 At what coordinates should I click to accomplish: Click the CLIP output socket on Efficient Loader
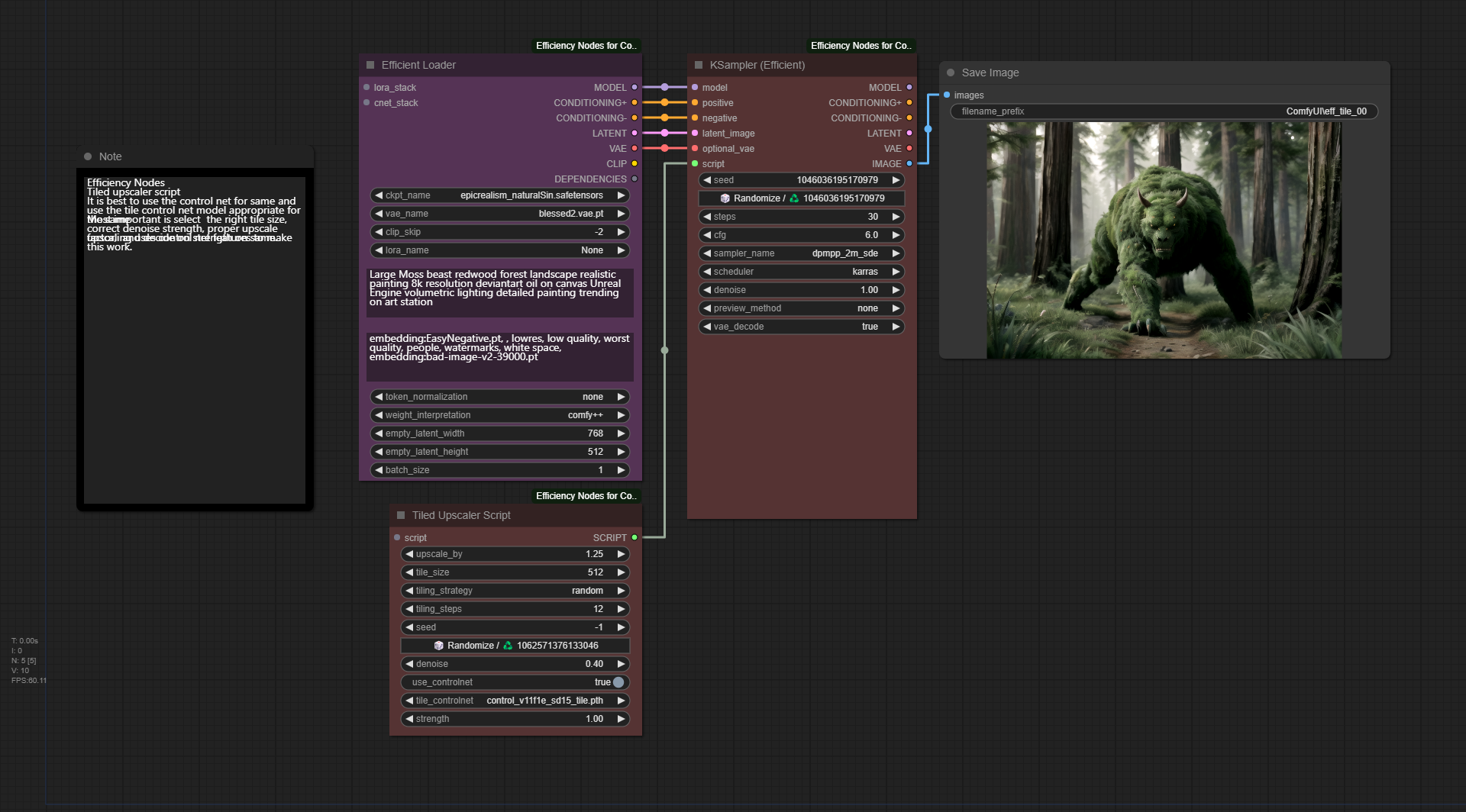click(x=635, y=164)
